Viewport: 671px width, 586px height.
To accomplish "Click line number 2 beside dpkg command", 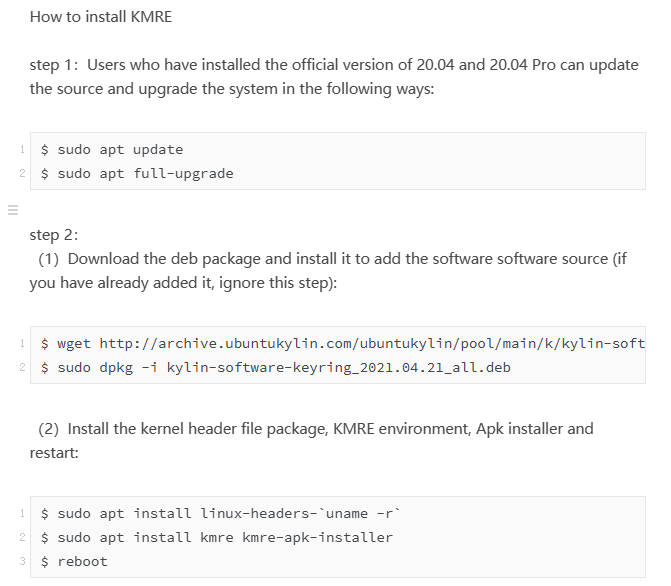I will [22, 367].
